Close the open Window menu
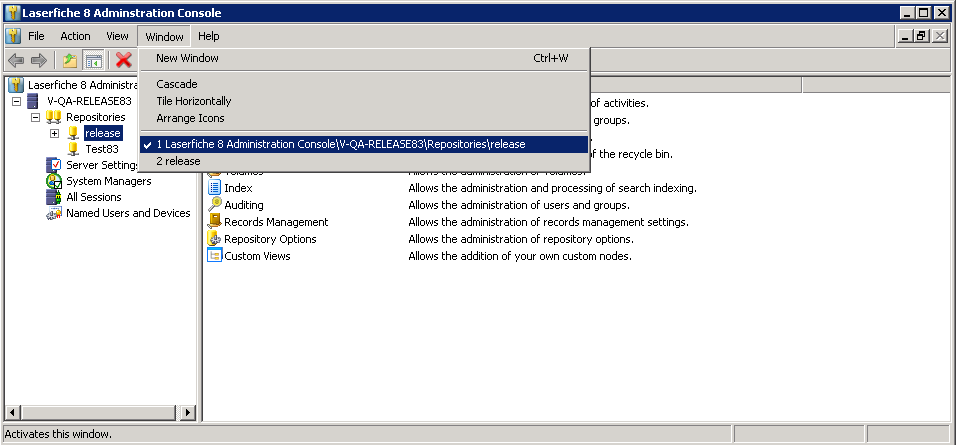The width and height of the screenshot is (956, 445). point(164,37)
